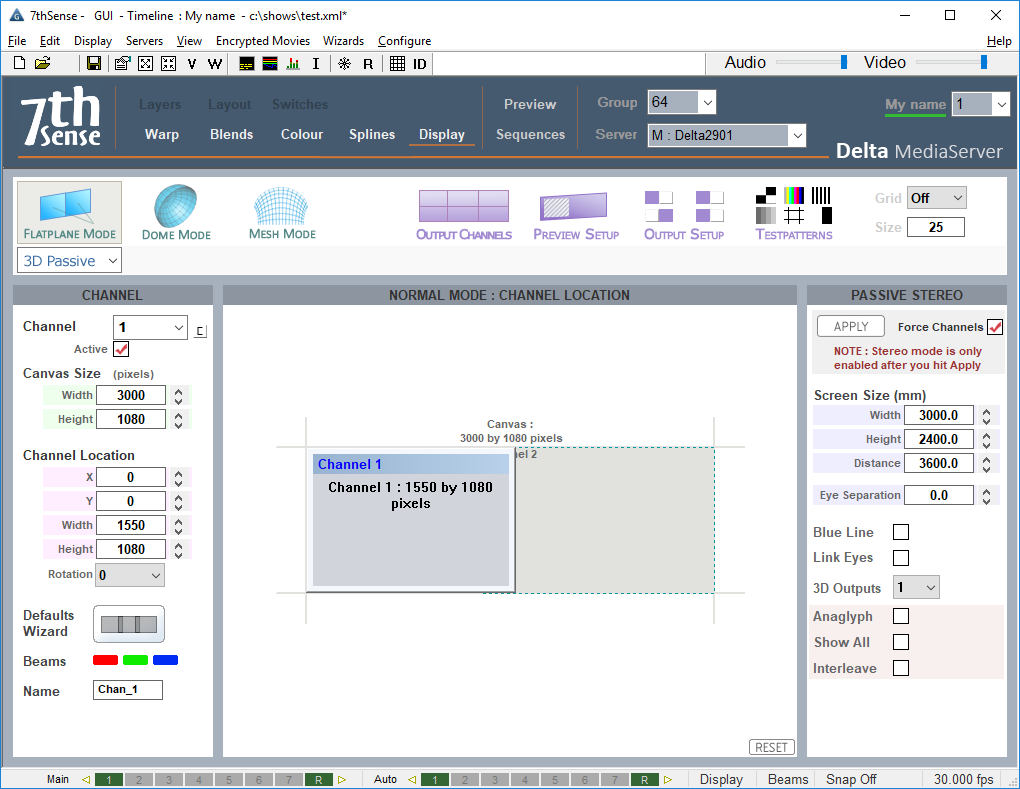Open the Rotation dropdown
This screenshot has width=1020, height=789.
[x=130, y=575]
